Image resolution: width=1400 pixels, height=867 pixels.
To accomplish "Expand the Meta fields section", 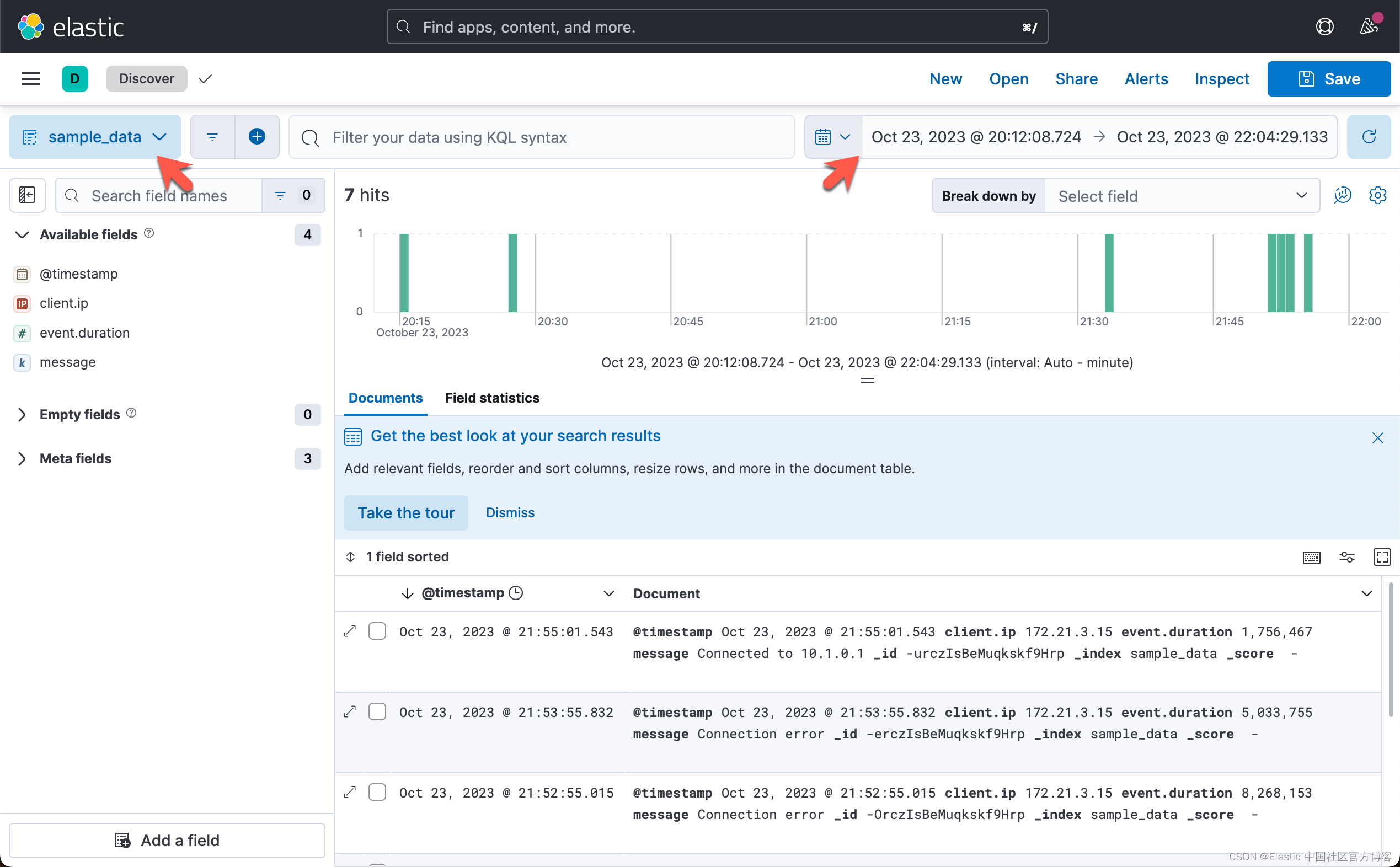I will click(x=75, y=459).
